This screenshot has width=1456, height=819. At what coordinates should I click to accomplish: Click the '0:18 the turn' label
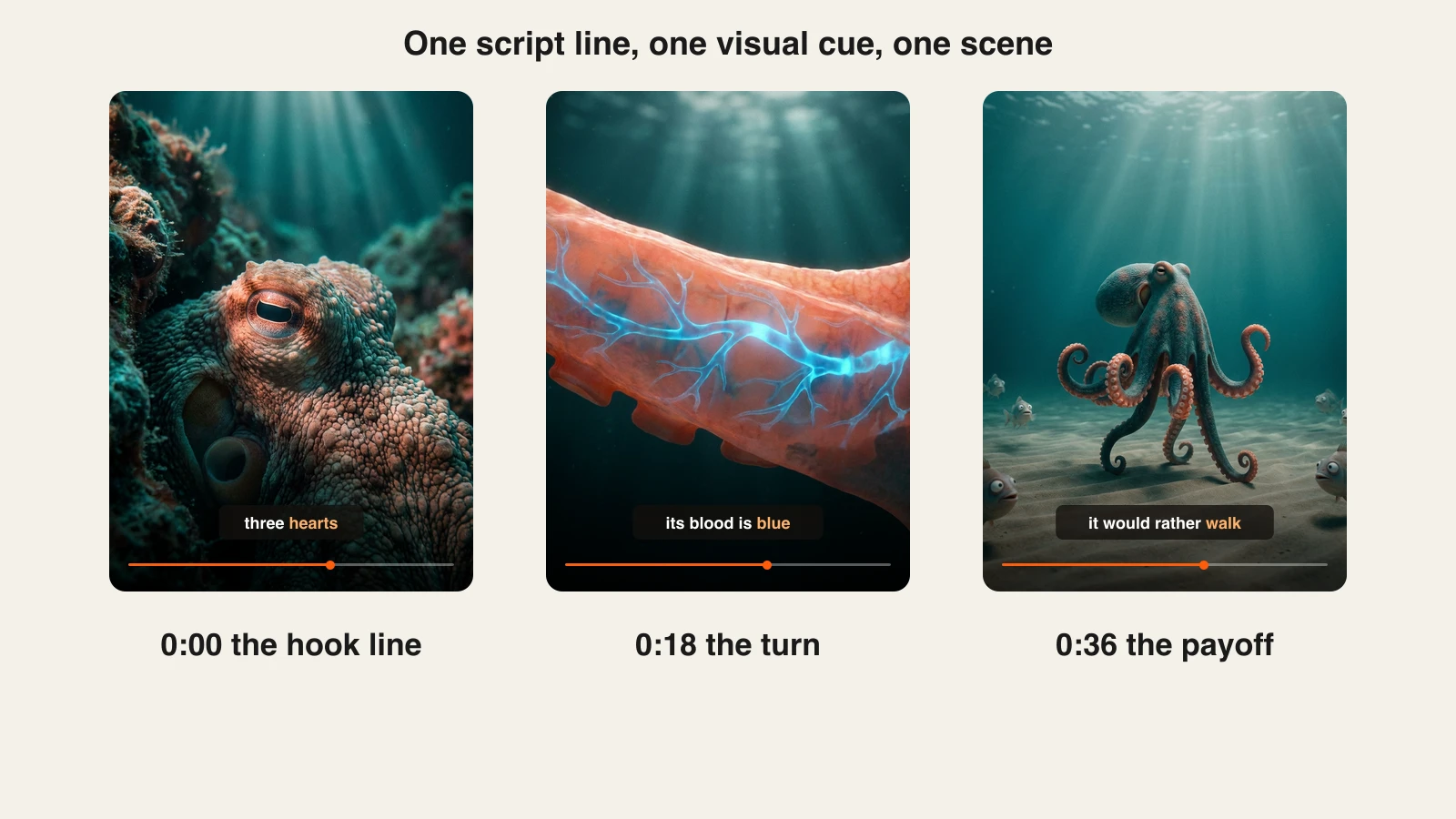(x=728, y=645)
